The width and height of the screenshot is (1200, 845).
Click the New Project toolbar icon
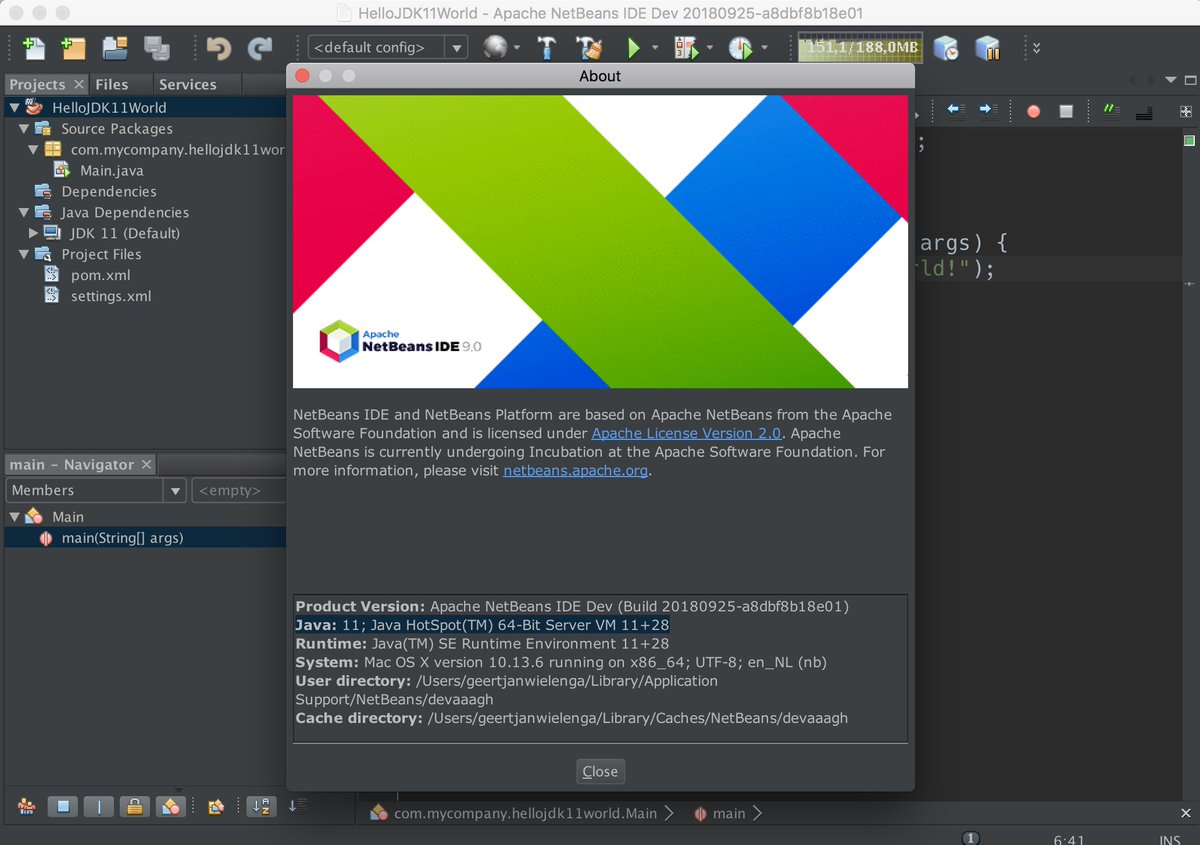click(73, 47)
